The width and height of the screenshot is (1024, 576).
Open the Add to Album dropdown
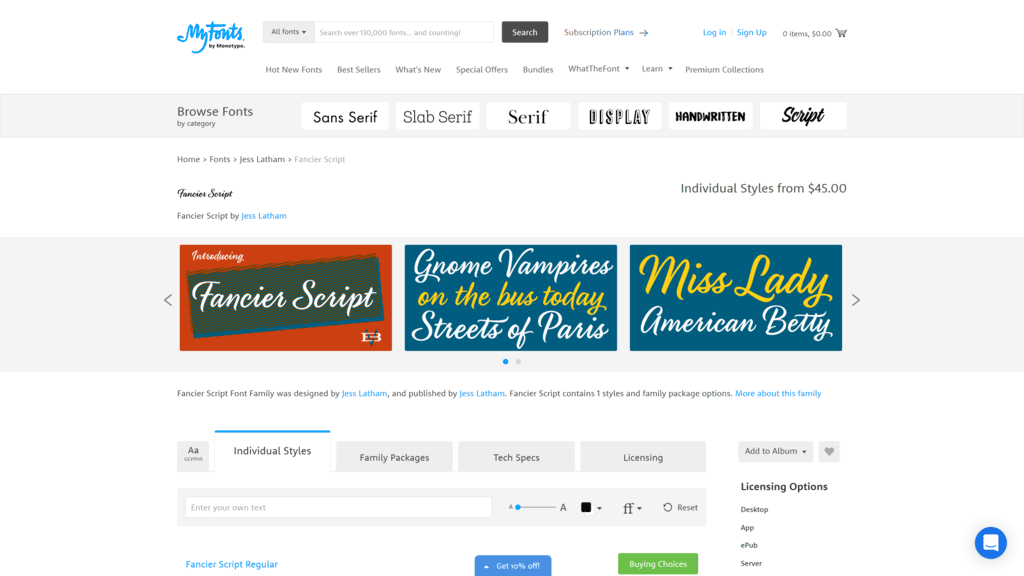[x=775, y=451]
